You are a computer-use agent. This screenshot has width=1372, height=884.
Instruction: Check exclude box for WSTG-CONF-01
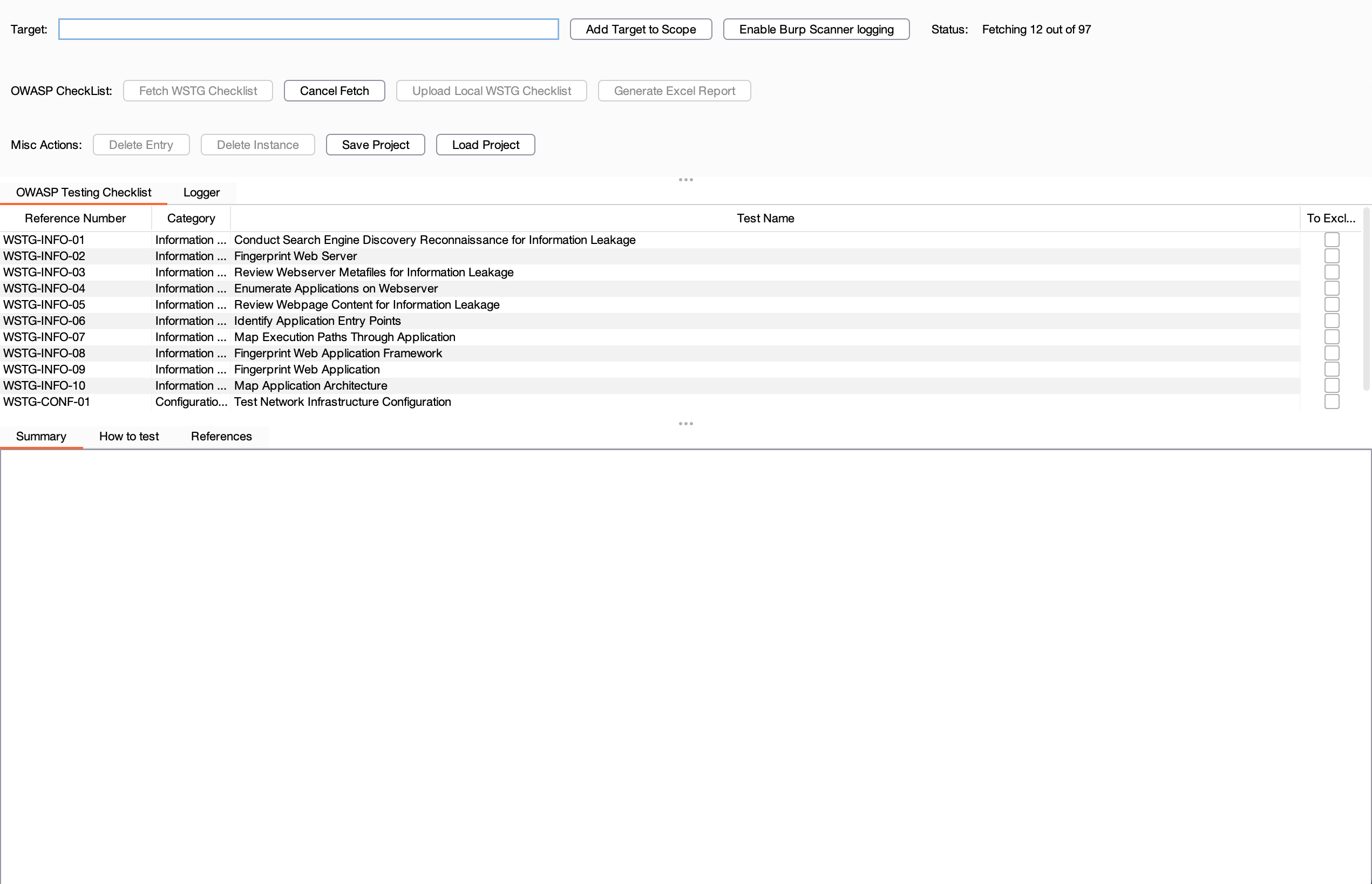click(1332, 402)
